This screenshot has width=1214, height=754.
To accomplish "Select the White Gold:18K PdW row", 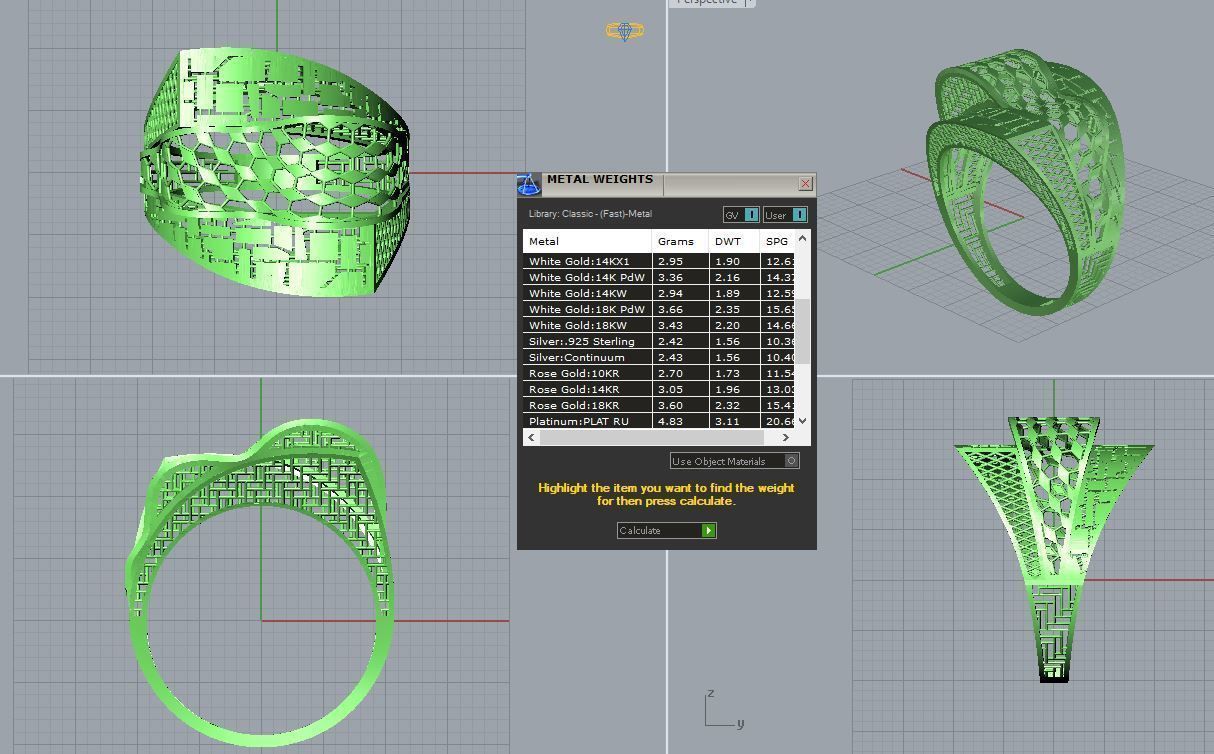I will (x=659, y=309).
